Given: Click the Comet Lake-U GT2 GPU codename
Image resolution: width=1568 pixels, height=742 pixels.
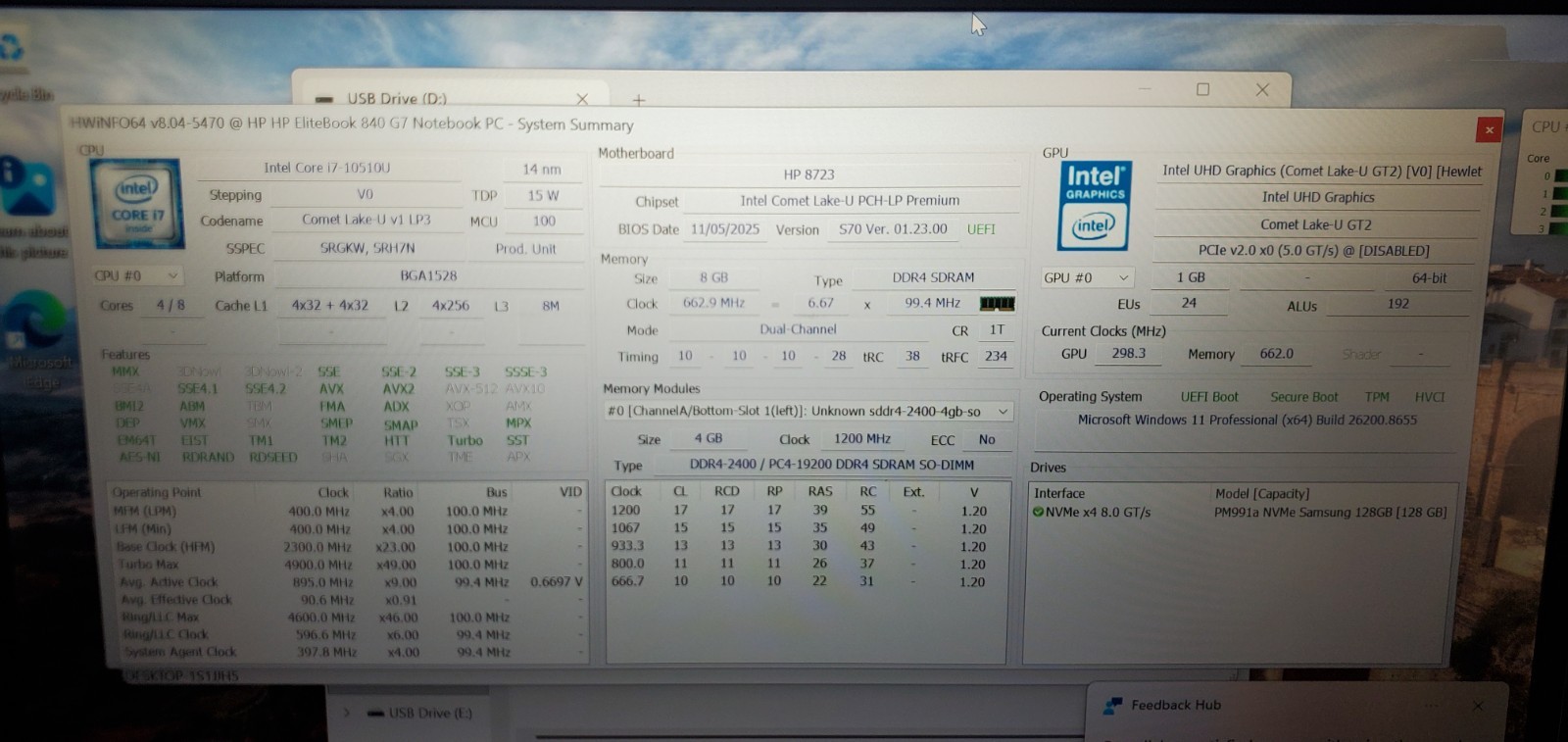Looking at the screenshot, I should [x=1316, y=224].
